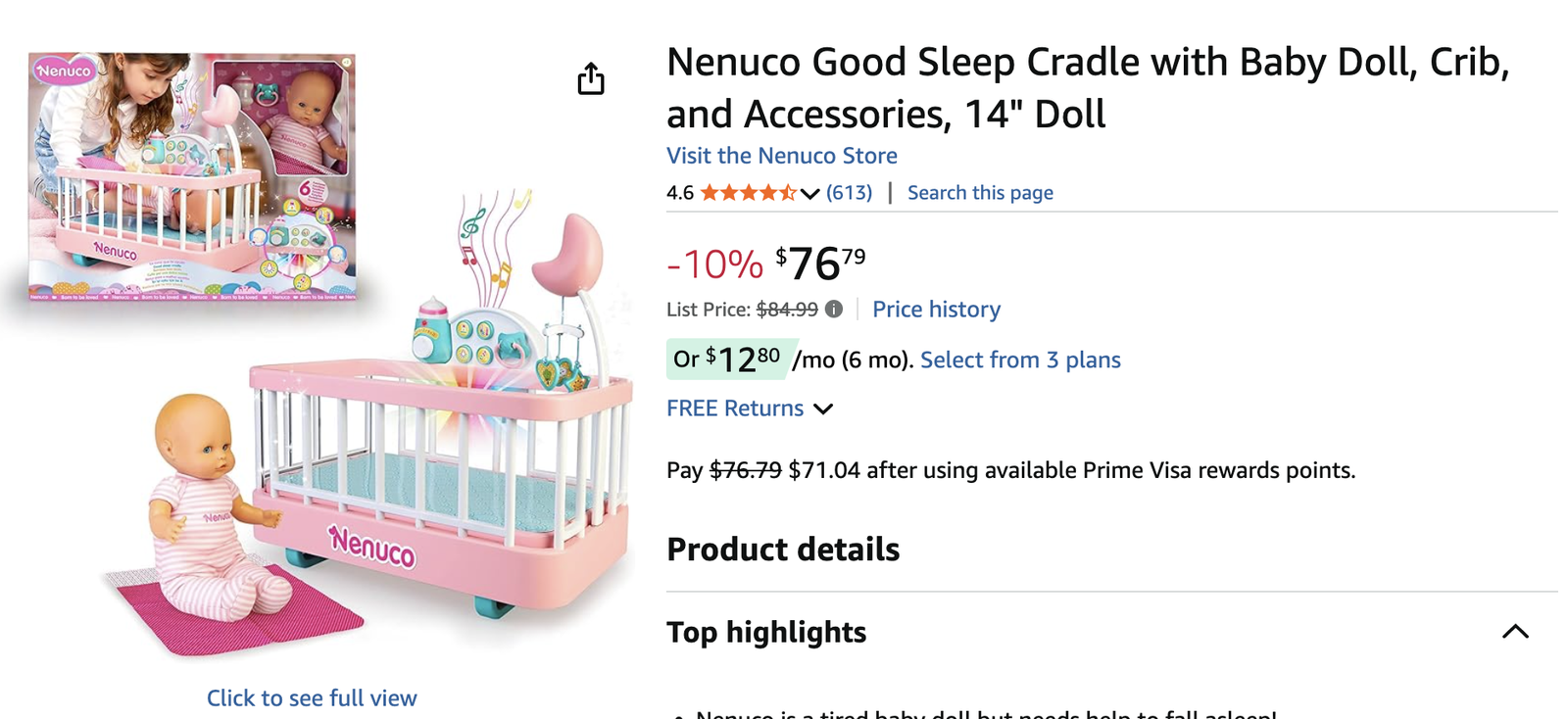Viewport: 1568px width, 719px height.
Task: Click the Top highlights heading
Action: pyautogui.click(x=766, y=632)
